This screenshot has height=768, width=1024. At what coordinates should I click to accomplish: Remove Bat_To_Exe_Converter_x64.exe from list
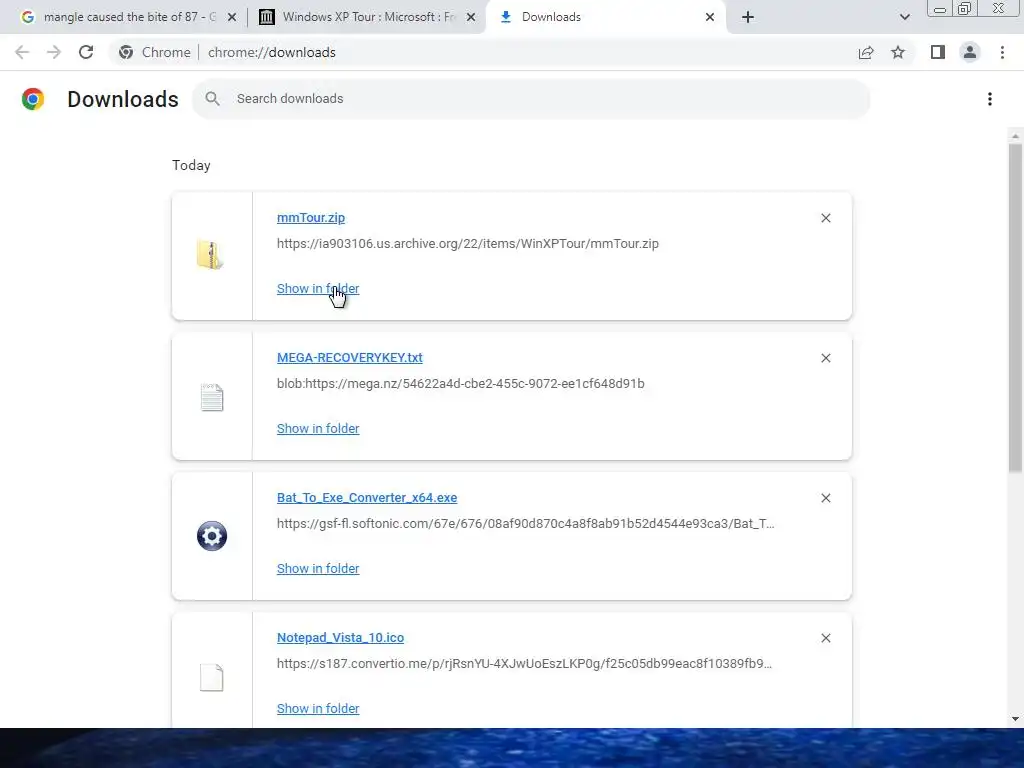(825, 498)
